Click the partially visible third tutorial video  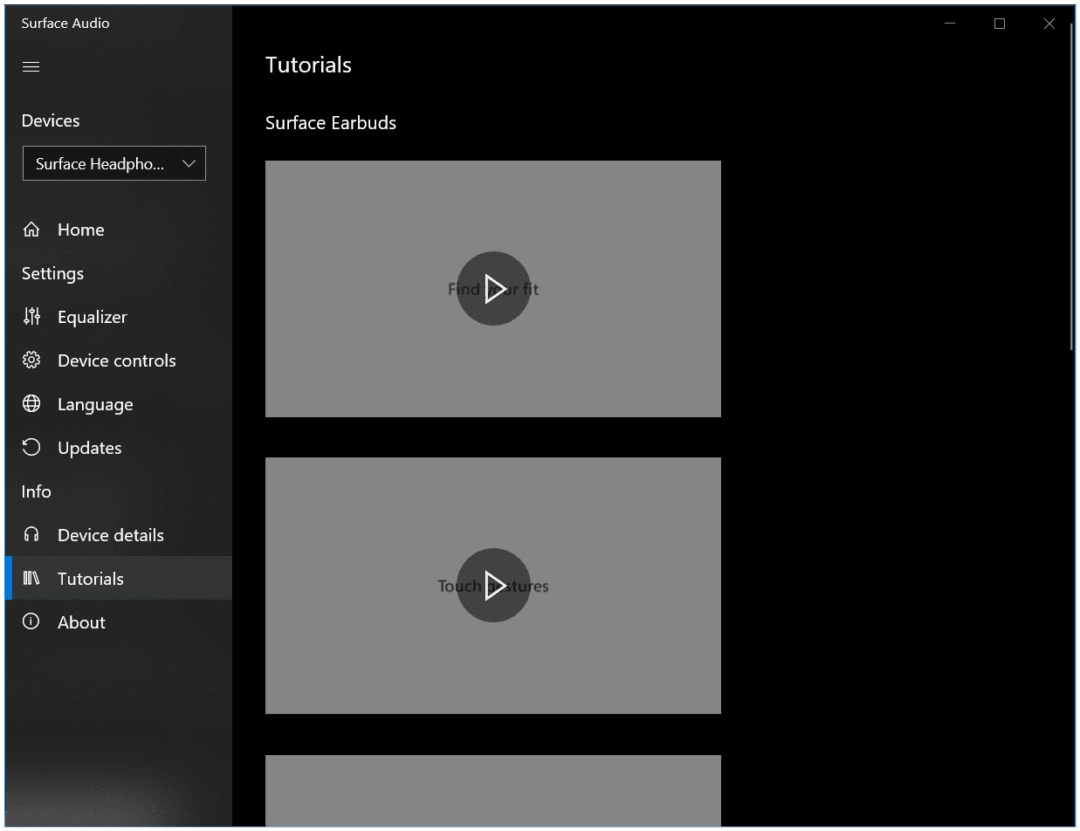coord(493,790)
